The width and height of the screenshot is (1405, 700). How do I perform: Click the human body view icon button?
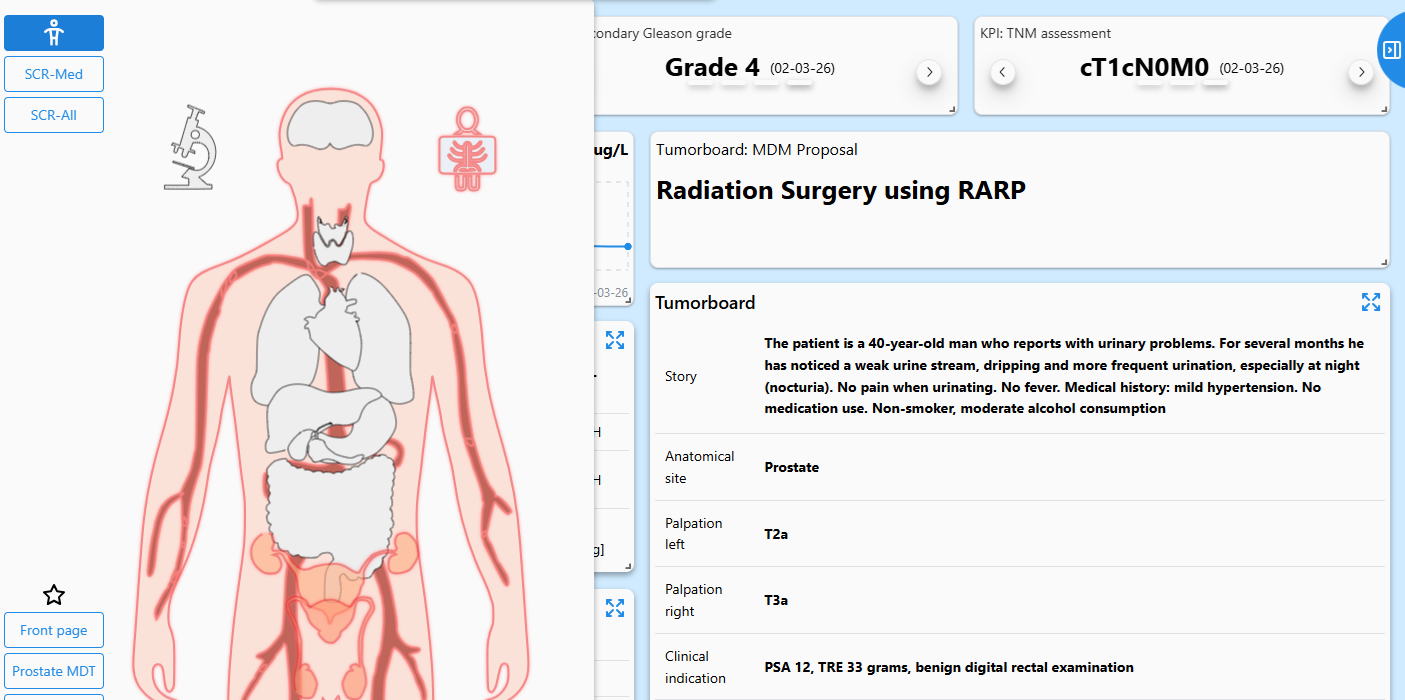(x=54, y=33)
